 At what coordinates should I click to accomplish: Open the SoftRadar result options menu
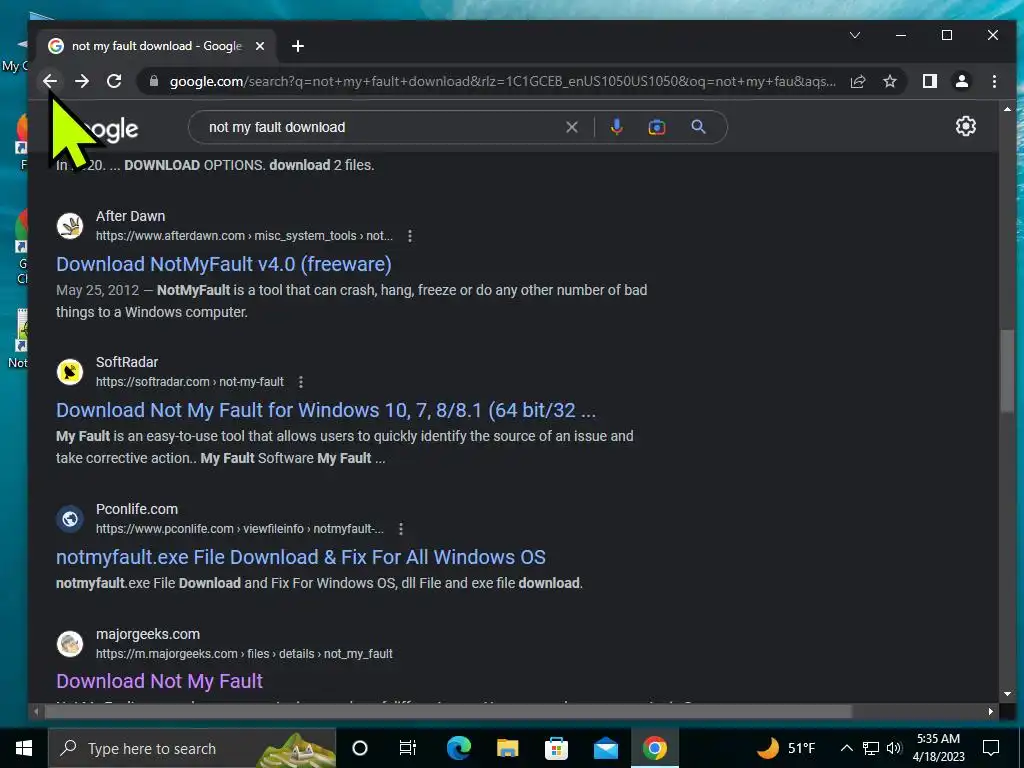click(300, 382)
